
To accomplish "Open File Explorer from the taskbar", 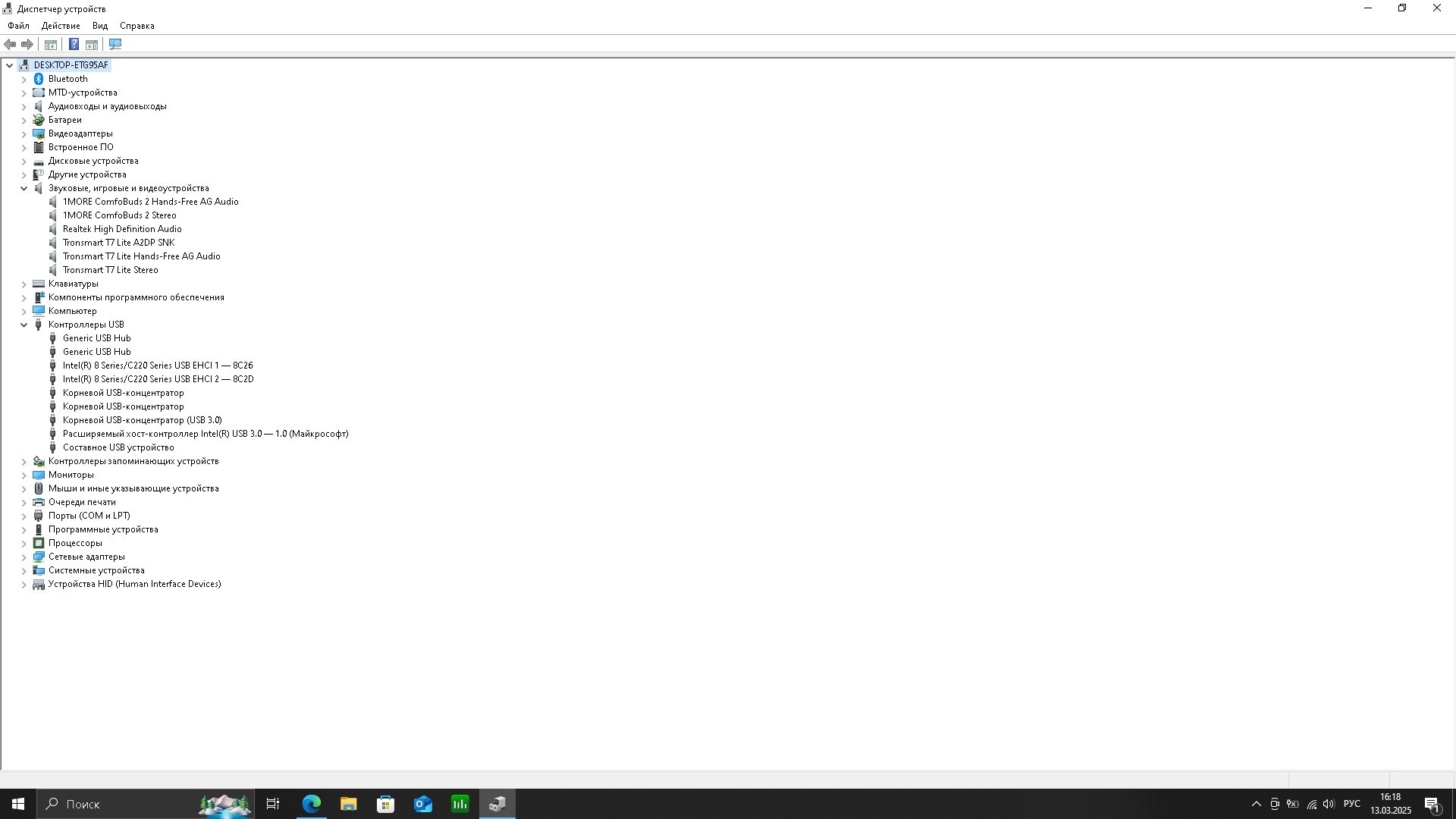I will click(348, 804).
